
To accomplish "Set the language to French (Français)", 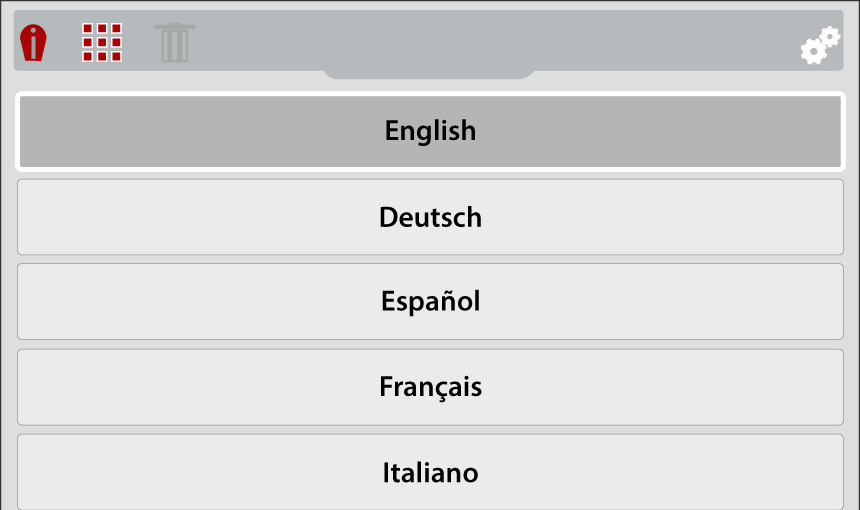I will pyautogui.click(x=430, y=387).
